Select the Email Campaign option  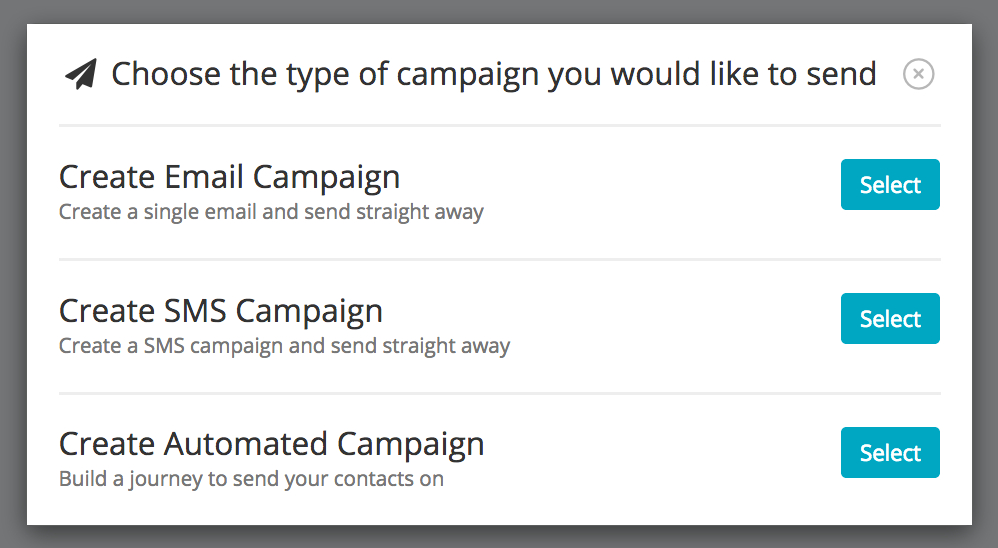[x=890, y=185]
